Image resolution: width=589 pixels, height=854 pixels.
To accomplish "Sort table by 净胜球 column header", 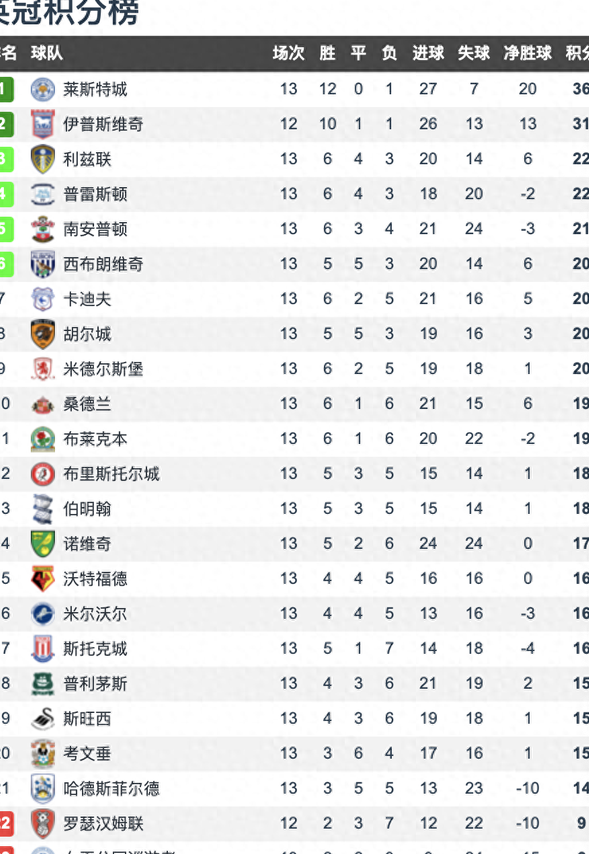I will pos(527,53).
